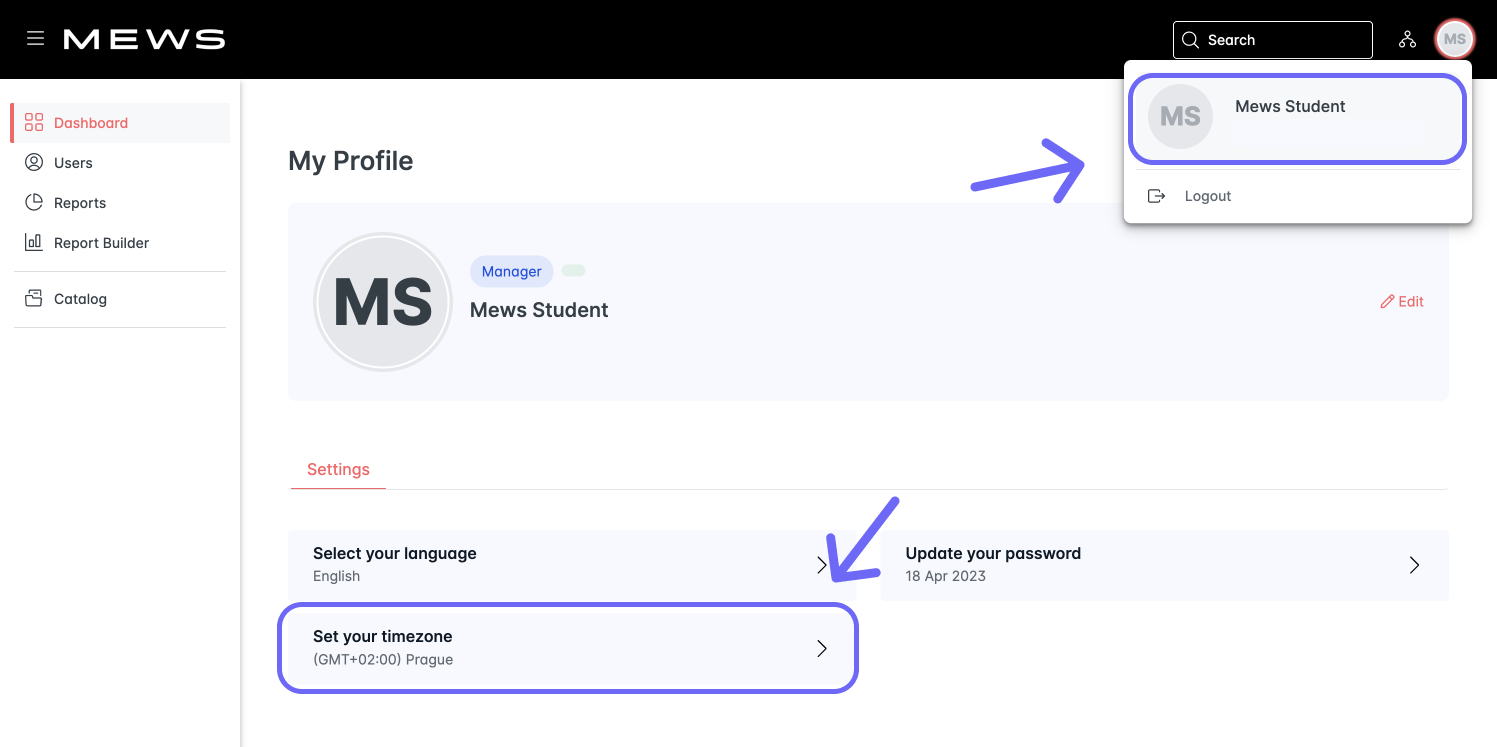Click the MS avatar inside the profile menu
The height and width of the screenshot is (747, 1497).
(x=1180, y=116)
